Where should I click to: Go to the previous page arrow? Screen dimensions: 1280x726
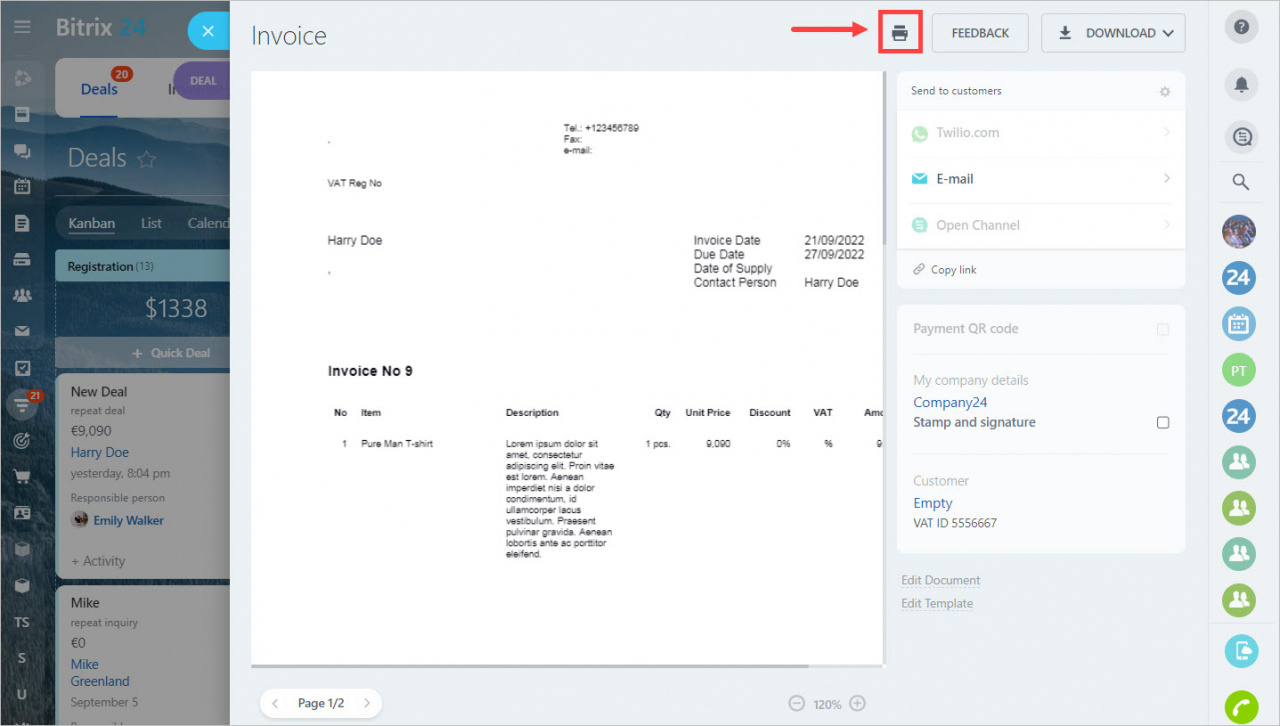tap(276, 703)
